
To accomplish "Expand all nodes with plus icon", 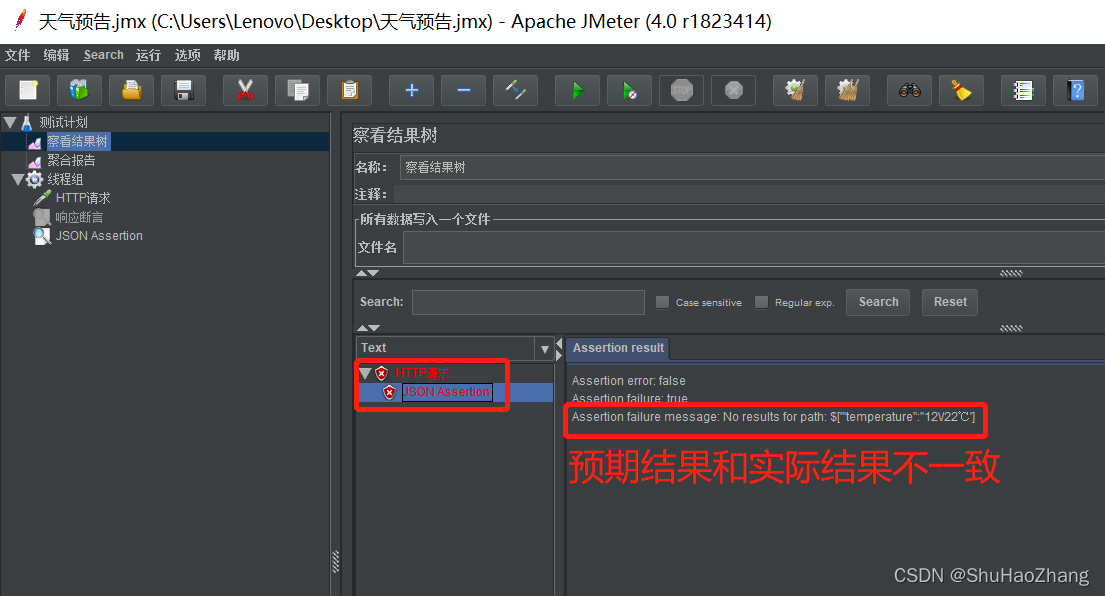I will (412, 90).
